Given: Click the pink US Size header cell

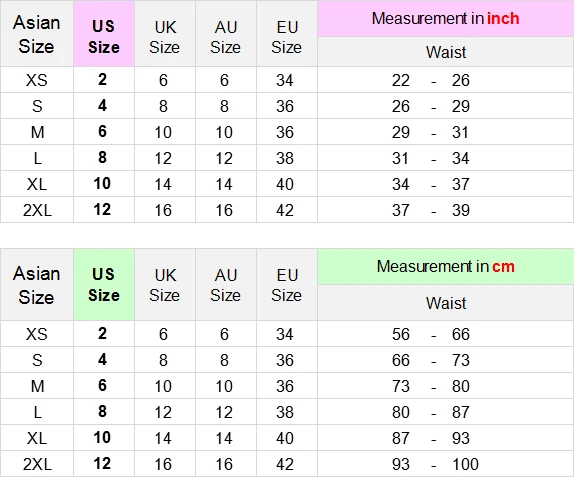Looking at the screenshot, I should 104,34.
